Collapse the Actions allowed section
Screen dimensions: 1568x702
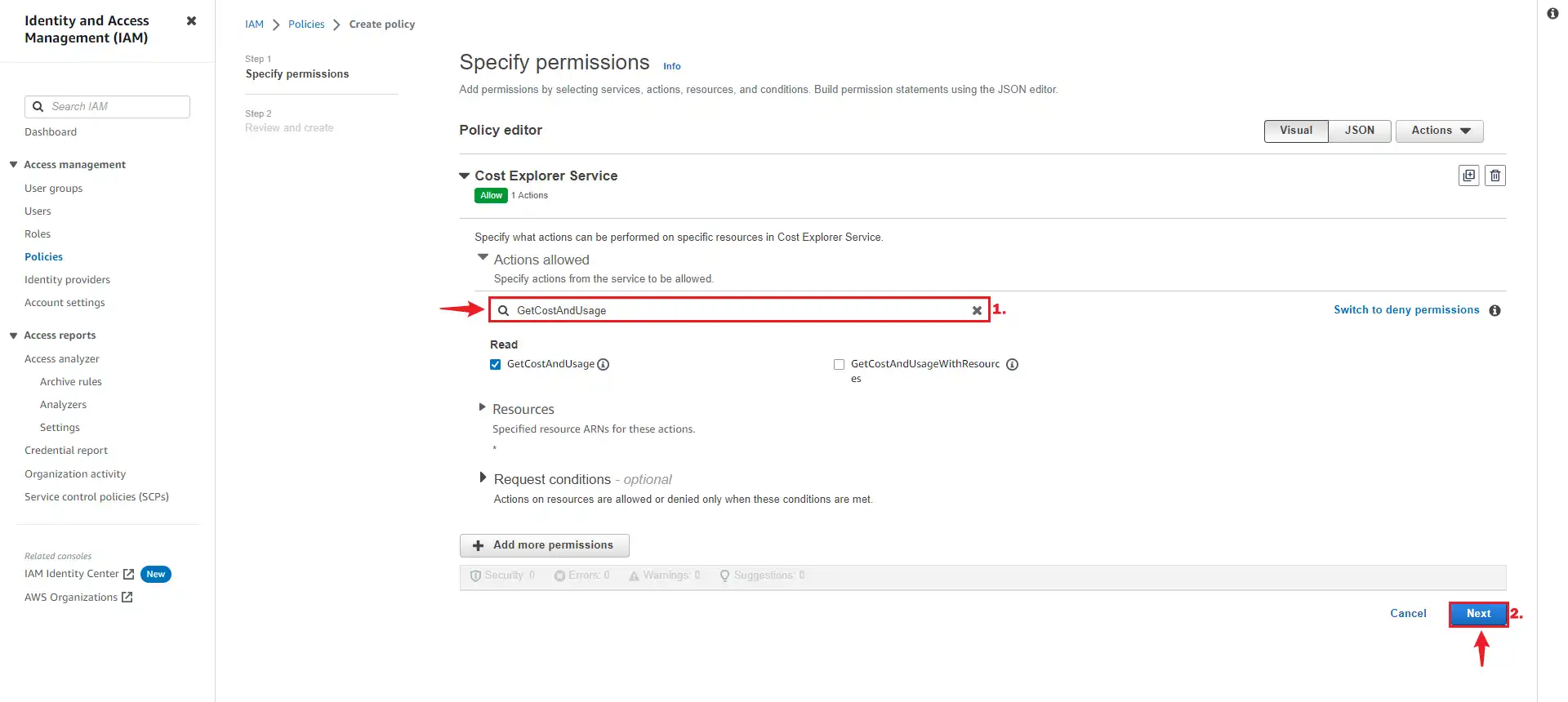point(483,257)
